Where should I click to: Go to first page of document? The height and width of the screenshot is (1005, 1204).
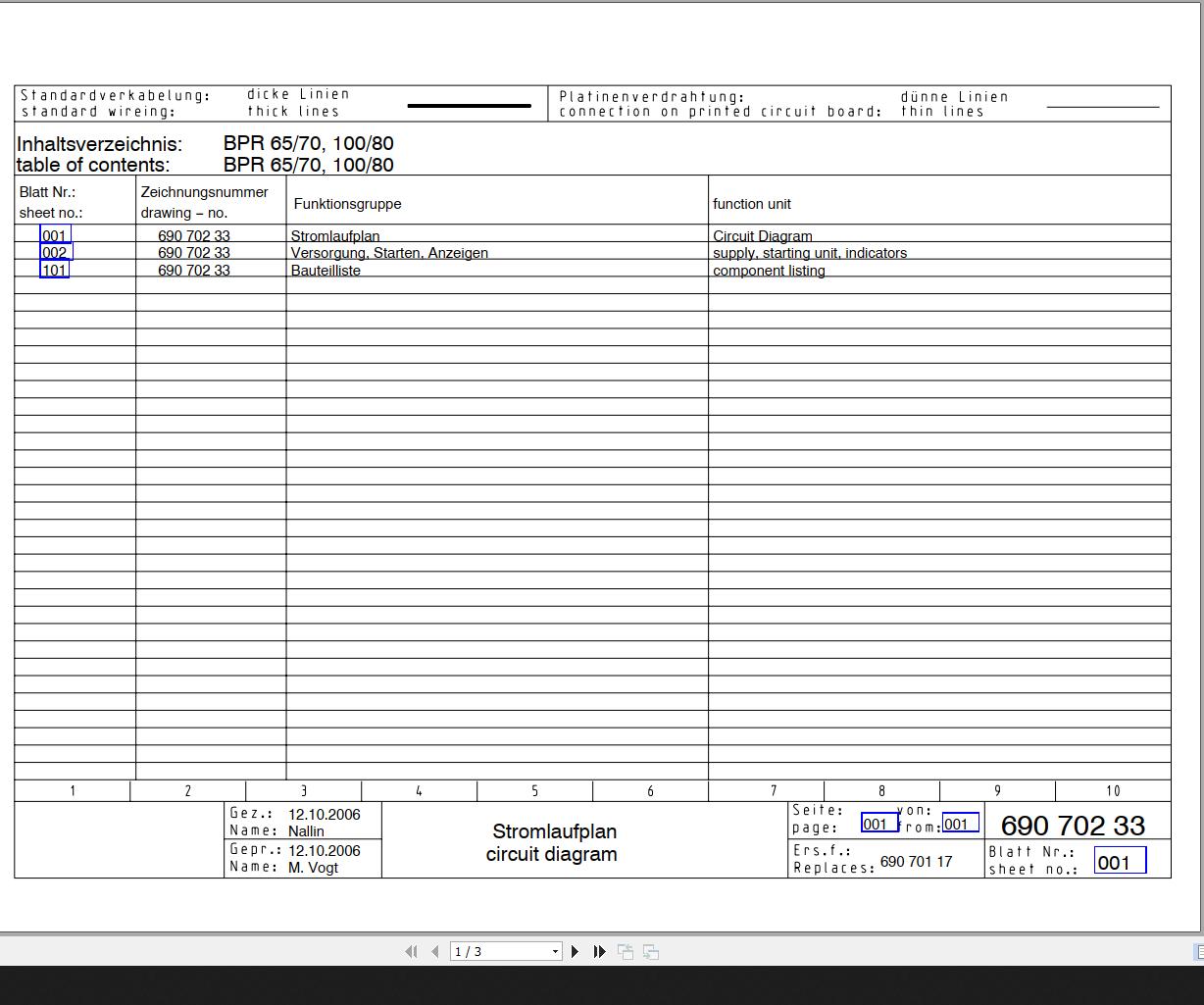[411, 951]
